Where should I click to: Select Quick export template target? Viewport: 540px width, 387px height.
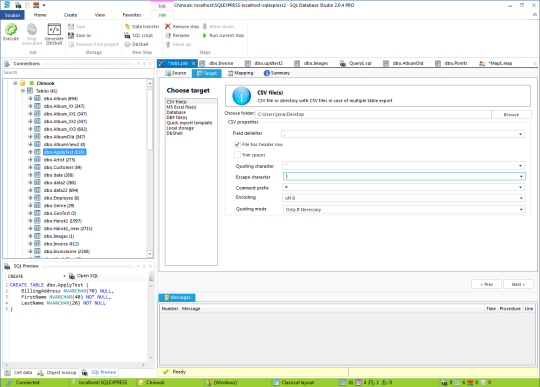[x=189, y=123]
